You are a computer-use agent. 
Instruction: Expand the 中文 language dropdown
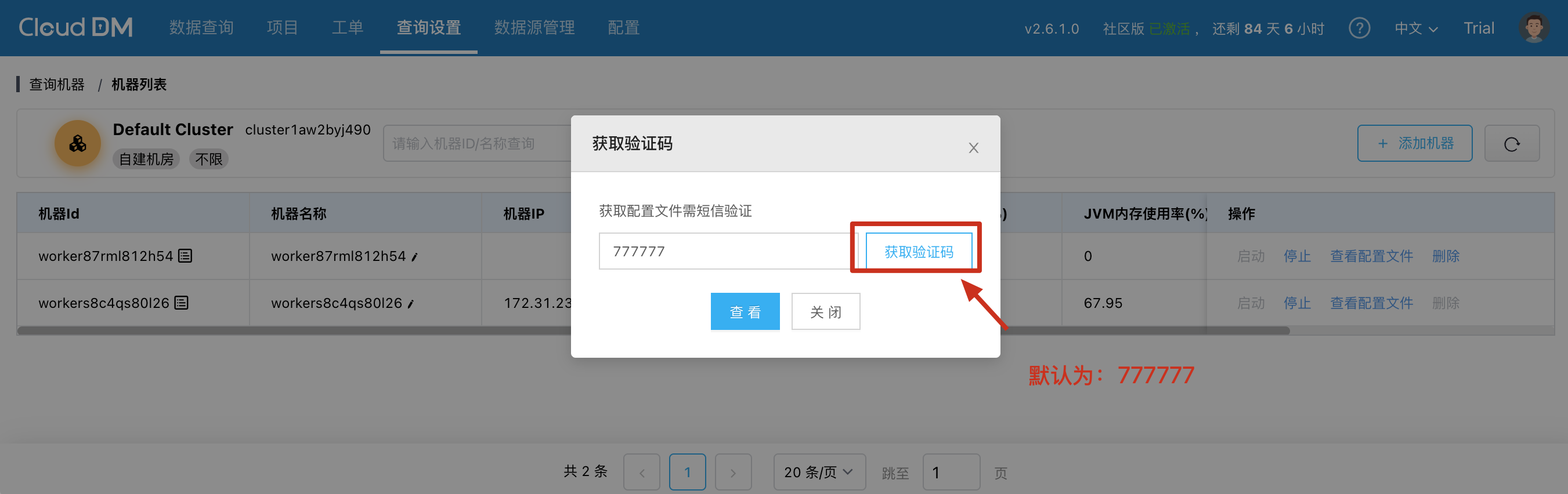(1416, 28)
